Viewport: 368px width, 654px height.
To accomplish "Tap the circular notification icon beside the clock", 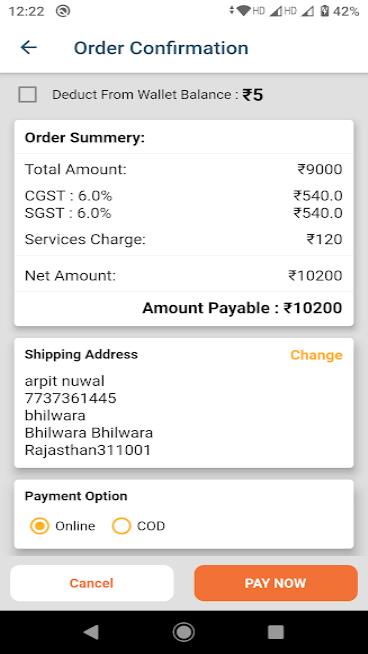I will [x=63, y=11].
